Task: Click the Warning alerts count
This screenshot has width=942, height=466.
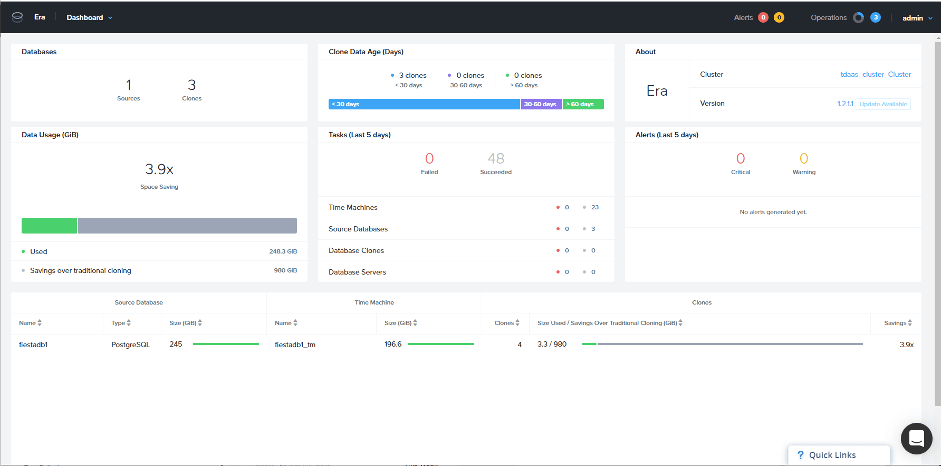Action: (x=804, y=159)
